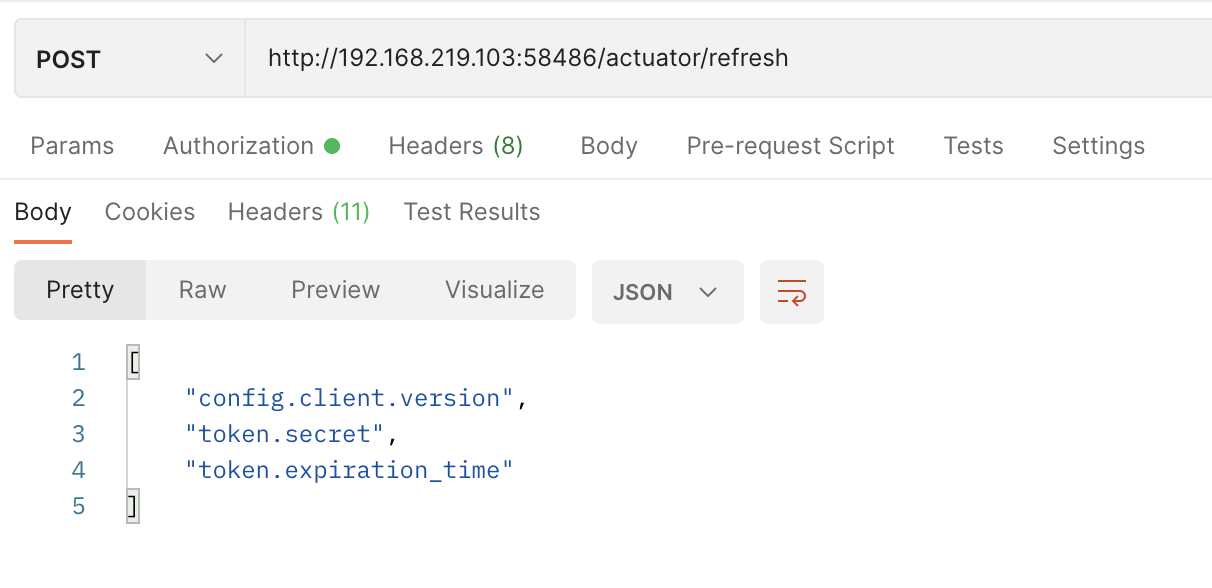The height and width of the screenshot is (588, 1212).
Task: Open the Visualize view
Action: click(x=495, y=290)
